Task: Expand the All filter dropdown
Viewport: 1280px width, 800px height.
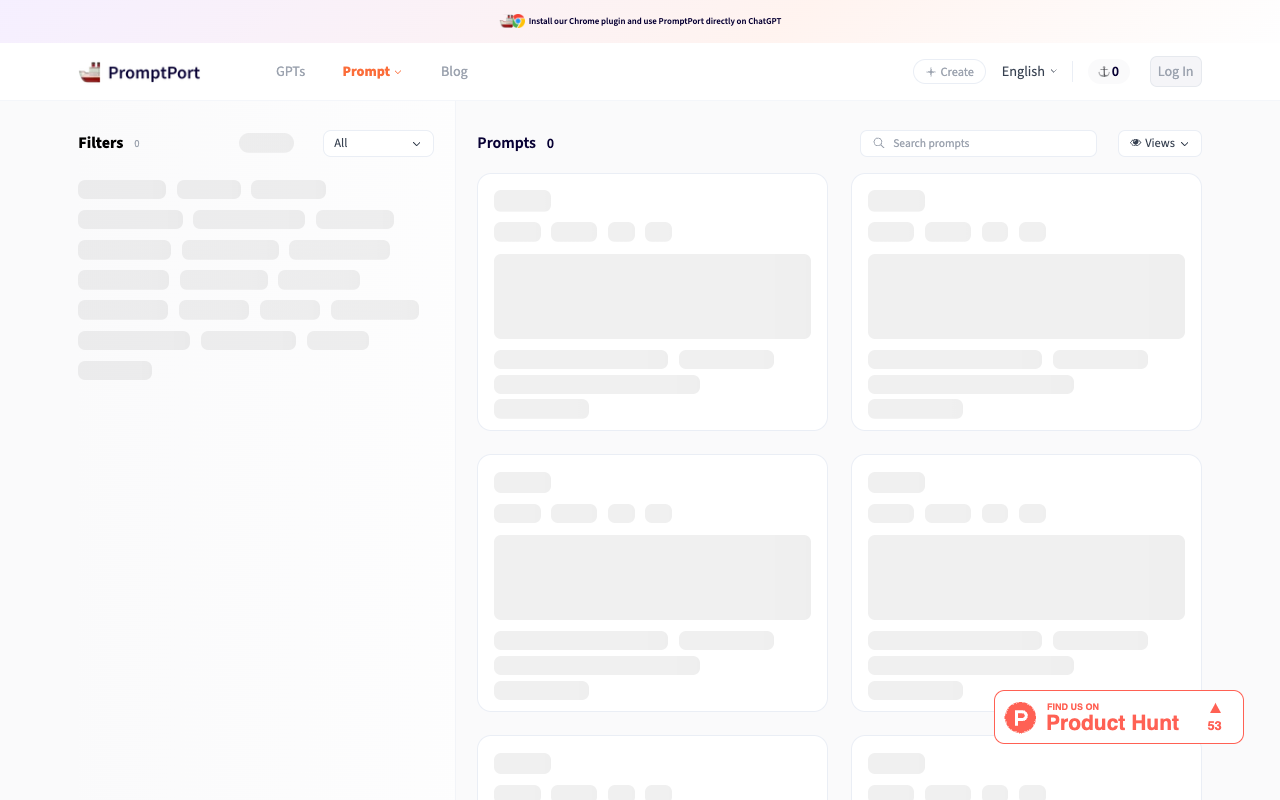Action: click(378, 143)
